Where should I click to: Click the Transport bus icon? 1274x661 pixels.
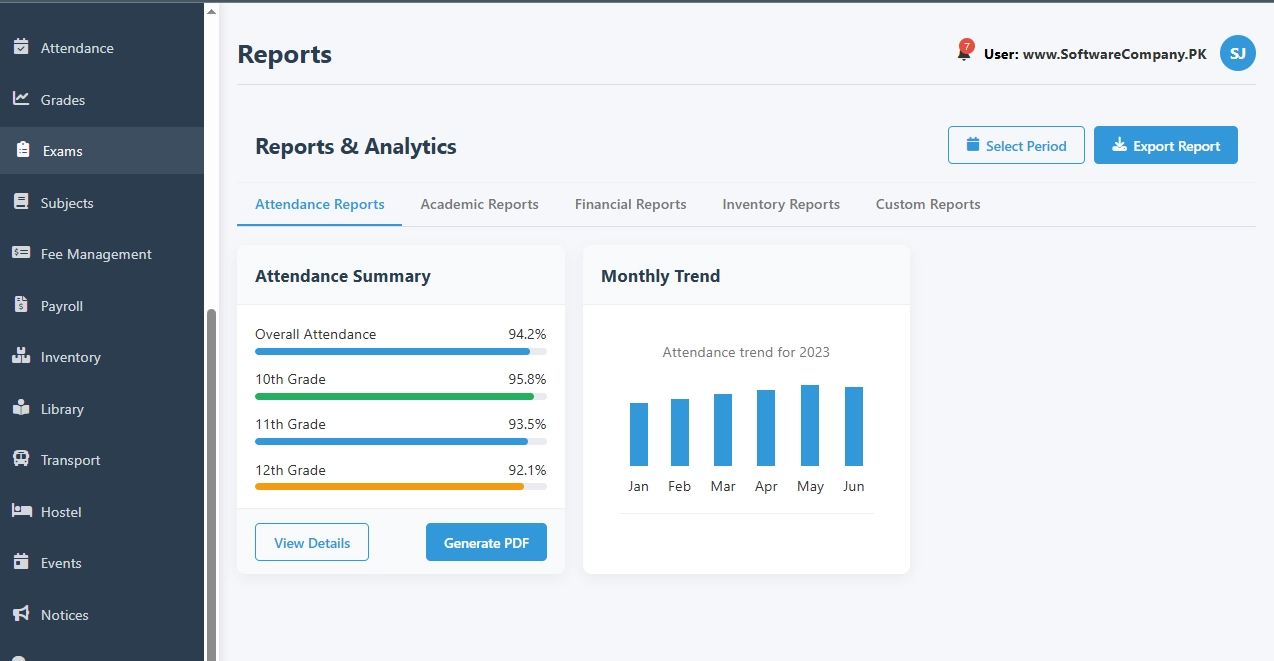coord(21,459)
